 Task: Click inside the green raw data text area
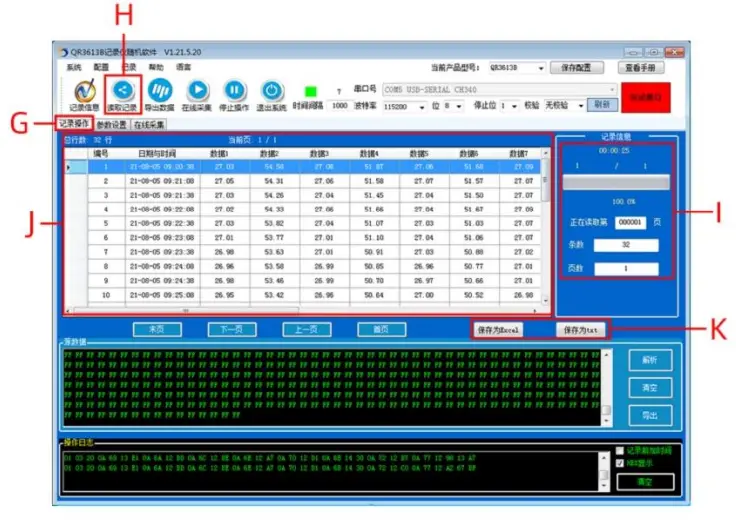tap(332, 388)
